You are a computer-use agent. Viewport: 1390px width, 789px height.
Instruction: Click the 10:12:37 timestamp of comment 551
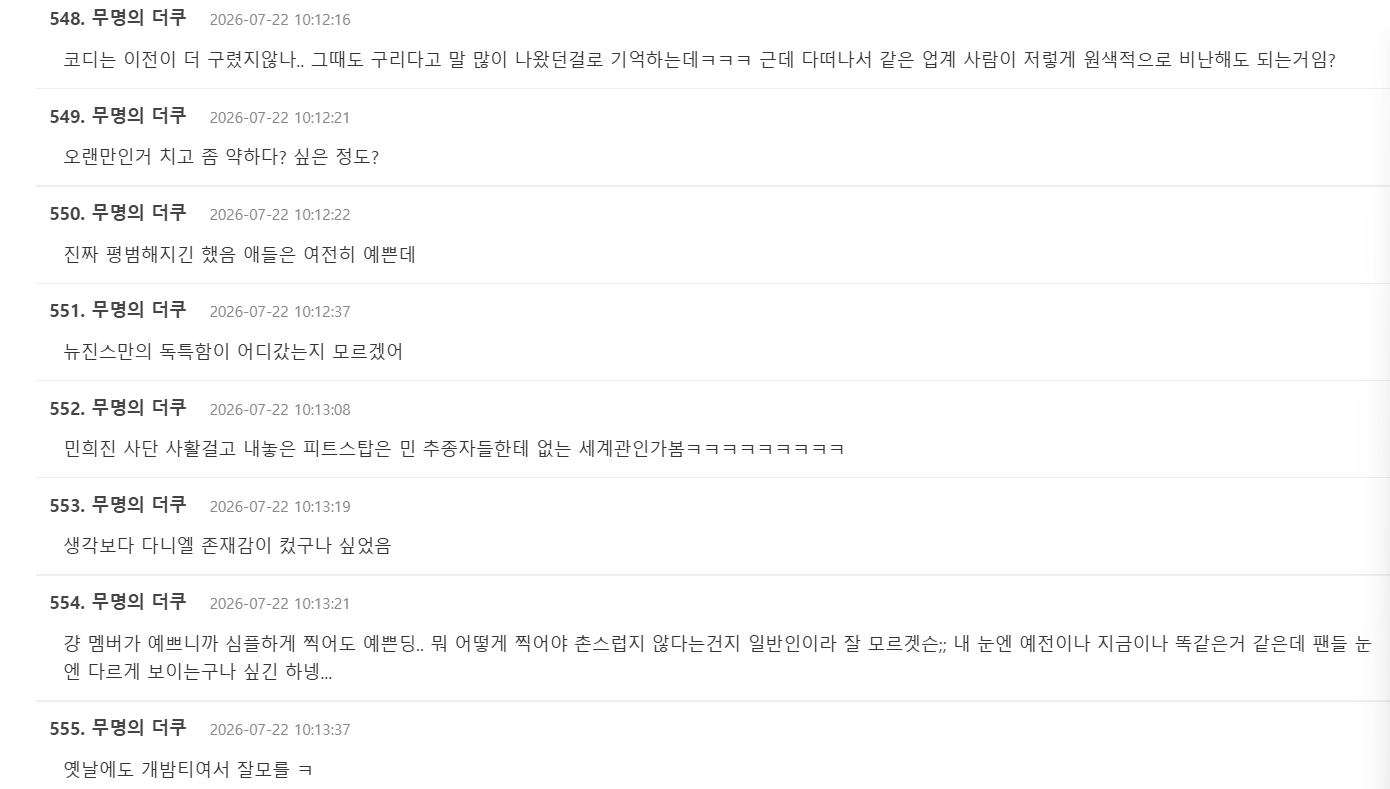click(x=280, y=311)
